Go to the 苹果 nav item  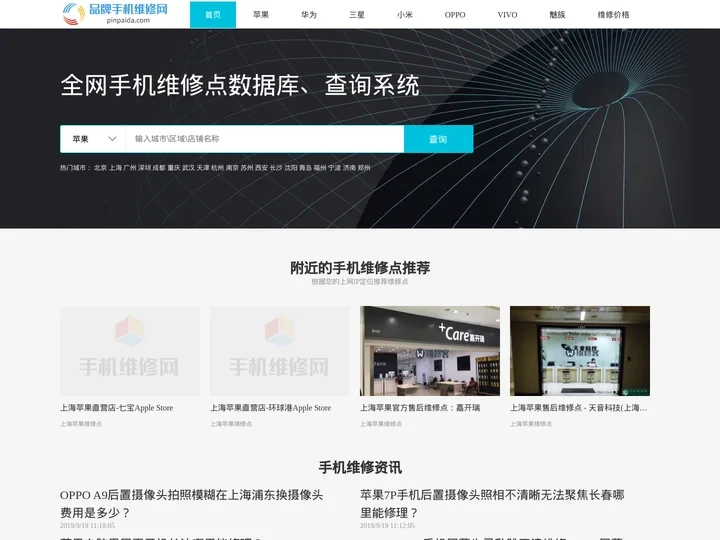click(x=261, y=15)
